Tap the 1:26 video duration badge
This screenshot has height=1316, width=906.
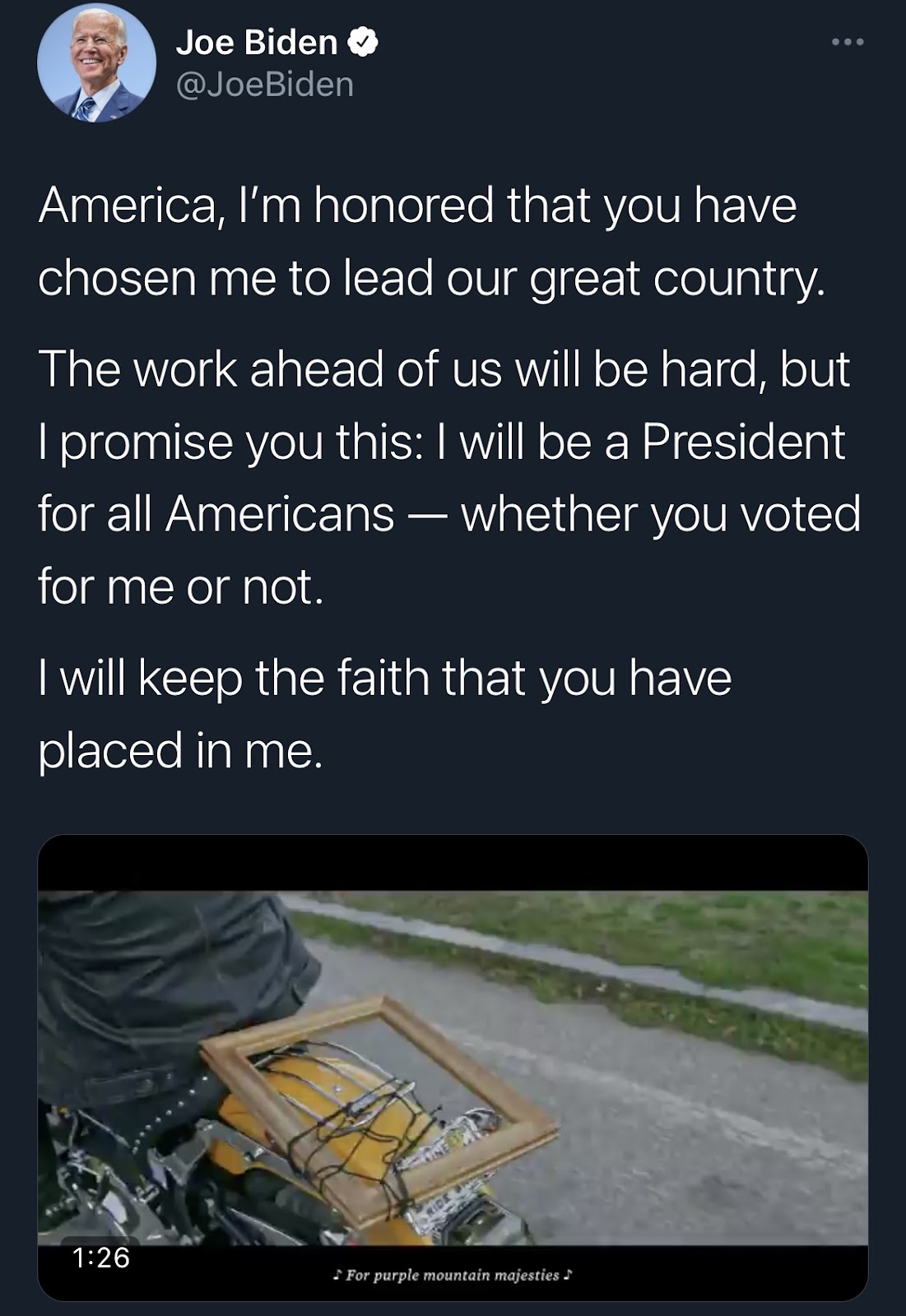[x=100, y=1257]
